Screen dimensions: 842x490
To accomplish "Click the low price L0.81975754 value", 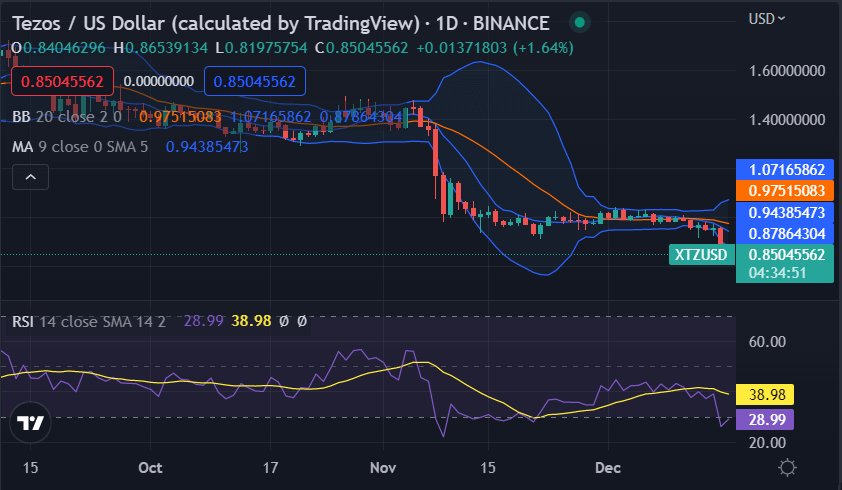I will pyautogui.click(x=262, y=48).
